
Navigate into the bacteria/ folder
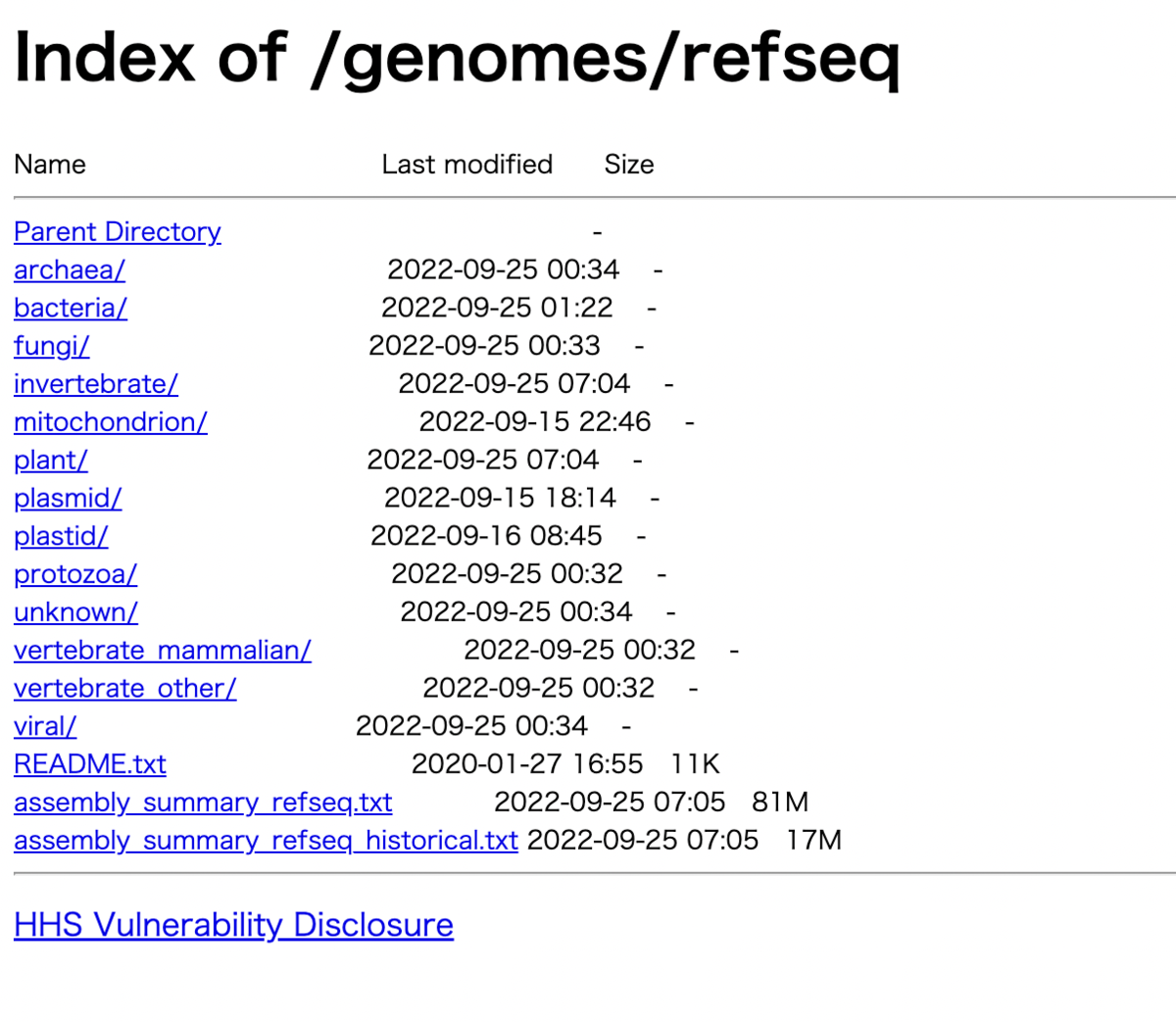click(71, 309)
